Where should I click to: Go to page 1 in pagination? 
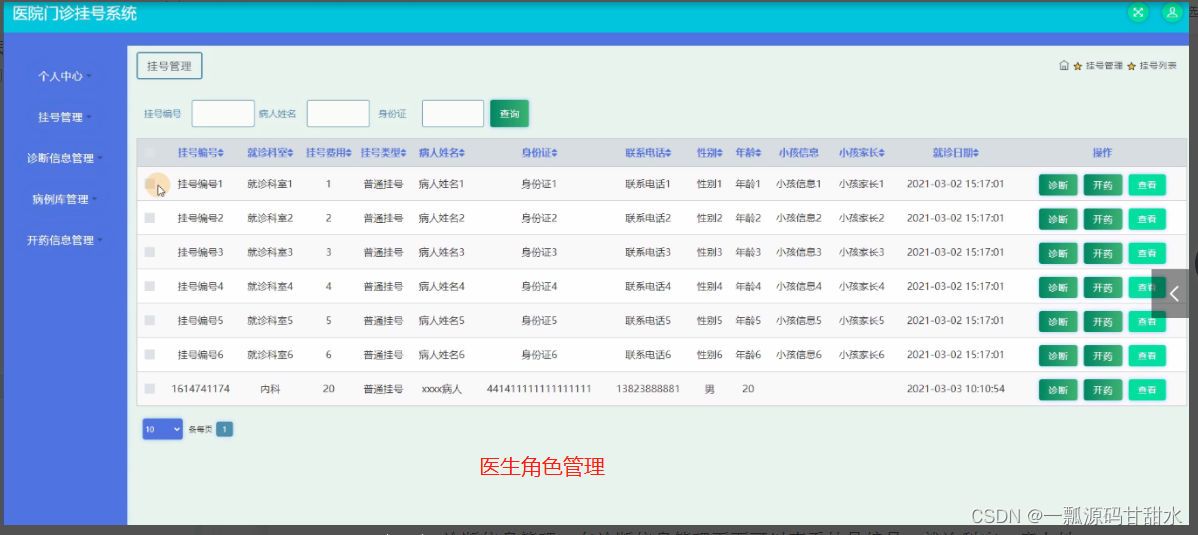point(225,430)
